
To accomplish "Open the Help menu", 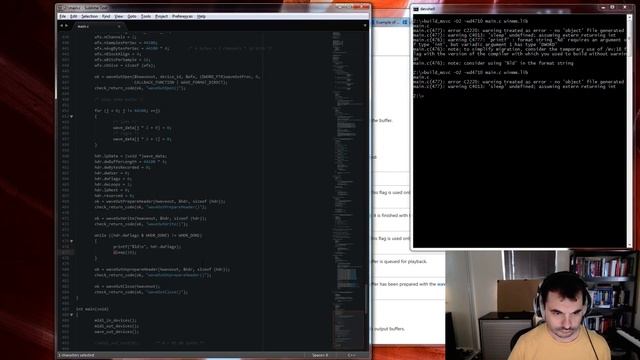I will [201, 16].
